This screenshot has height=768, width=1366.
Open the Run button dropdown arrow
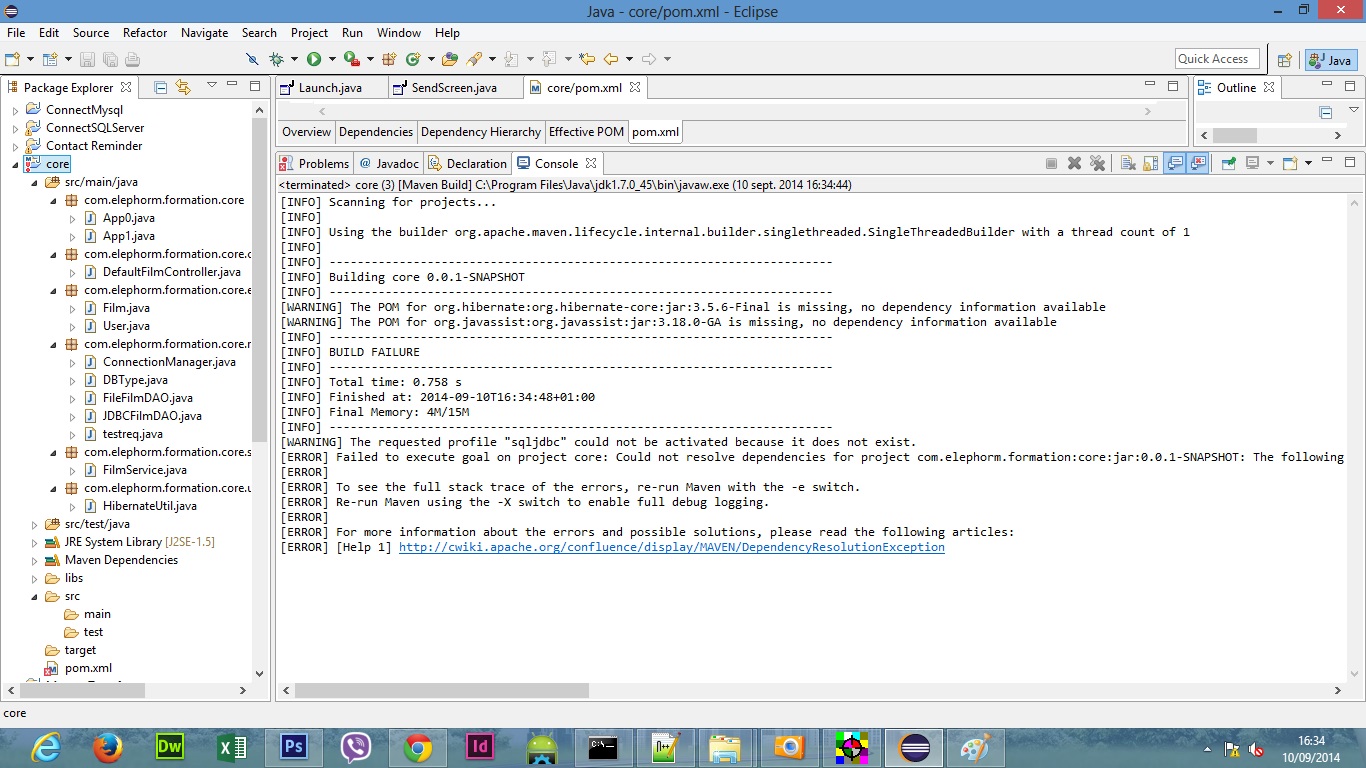coord(331,59)
